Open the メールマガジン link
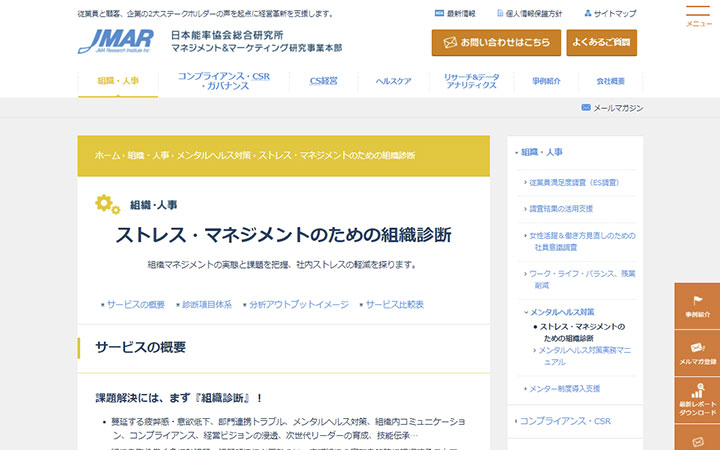 tap(612, 108)
